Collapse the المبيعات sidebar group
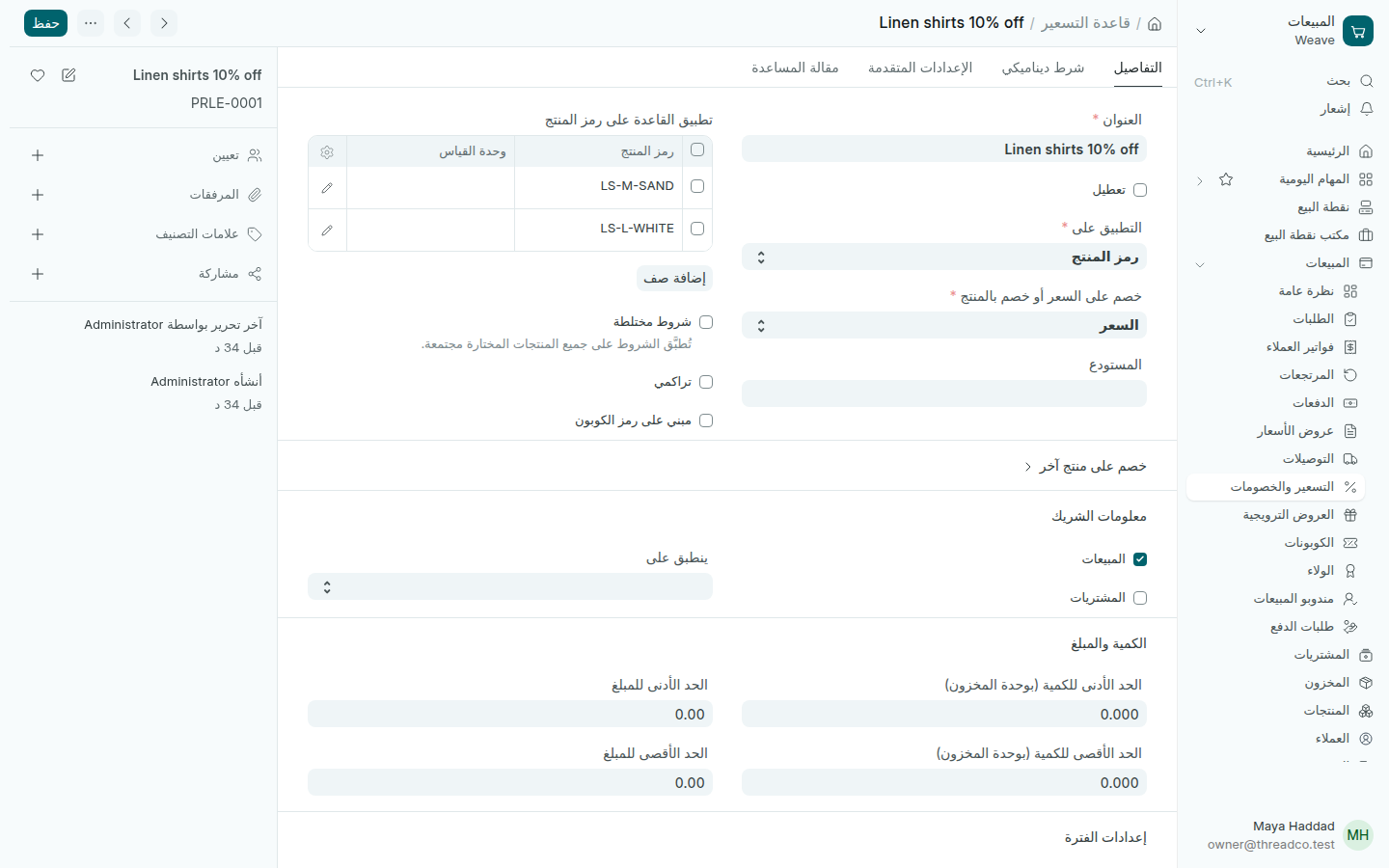 [x=1200, y=264]
